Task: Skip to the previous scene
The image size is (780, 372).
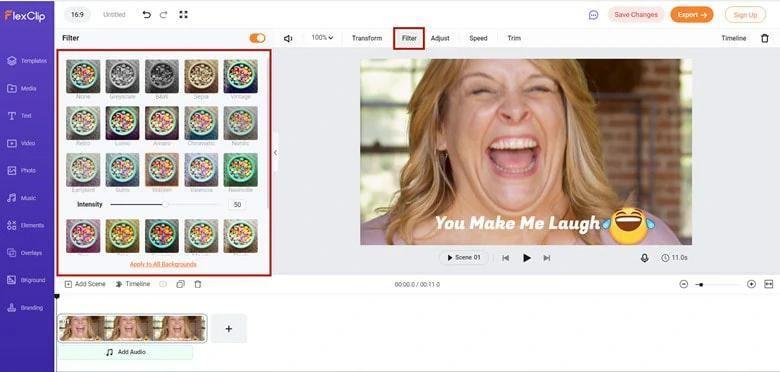Action: point(505,258)
